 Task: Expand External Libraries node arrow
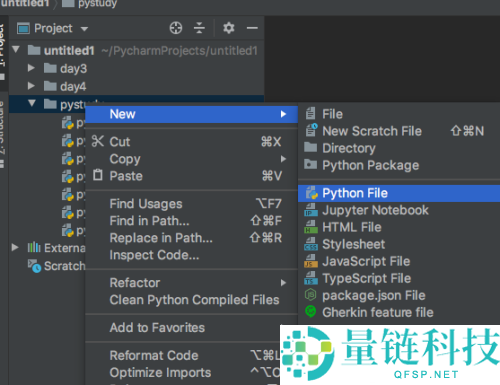click(x=15, y=247)
